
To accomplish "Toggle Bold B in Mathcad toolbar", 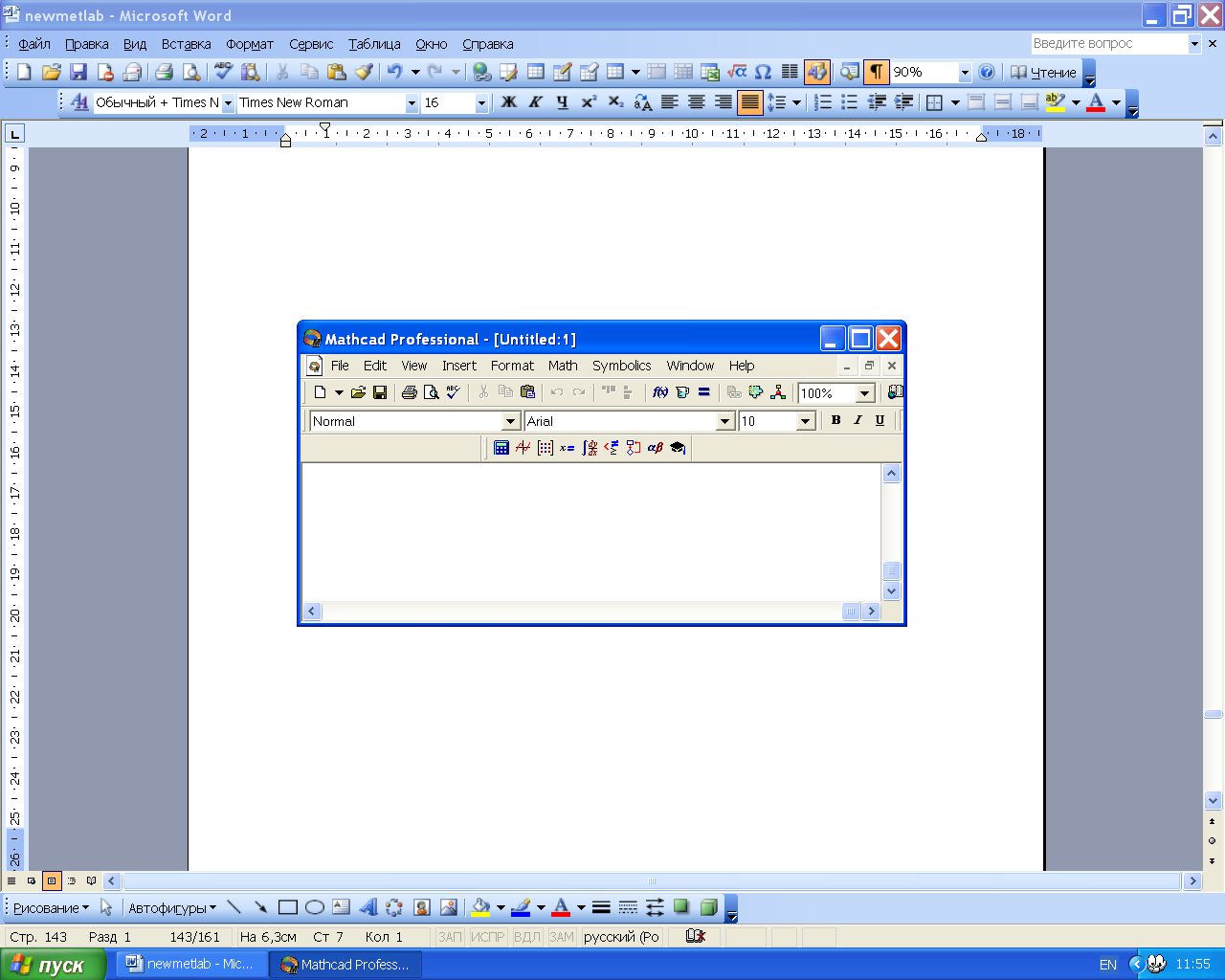I will click(x=835, y=420).
